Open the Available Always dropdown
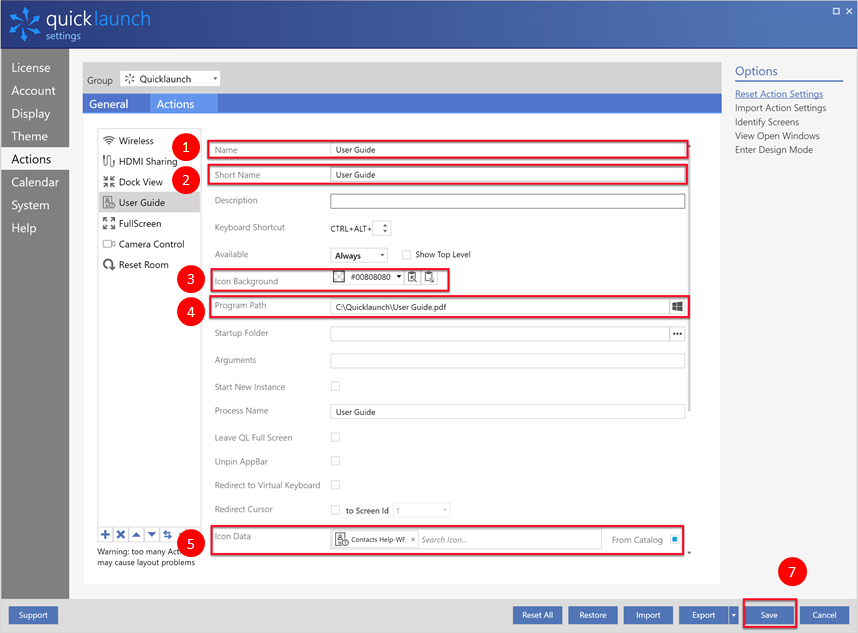 coord(359,255)
